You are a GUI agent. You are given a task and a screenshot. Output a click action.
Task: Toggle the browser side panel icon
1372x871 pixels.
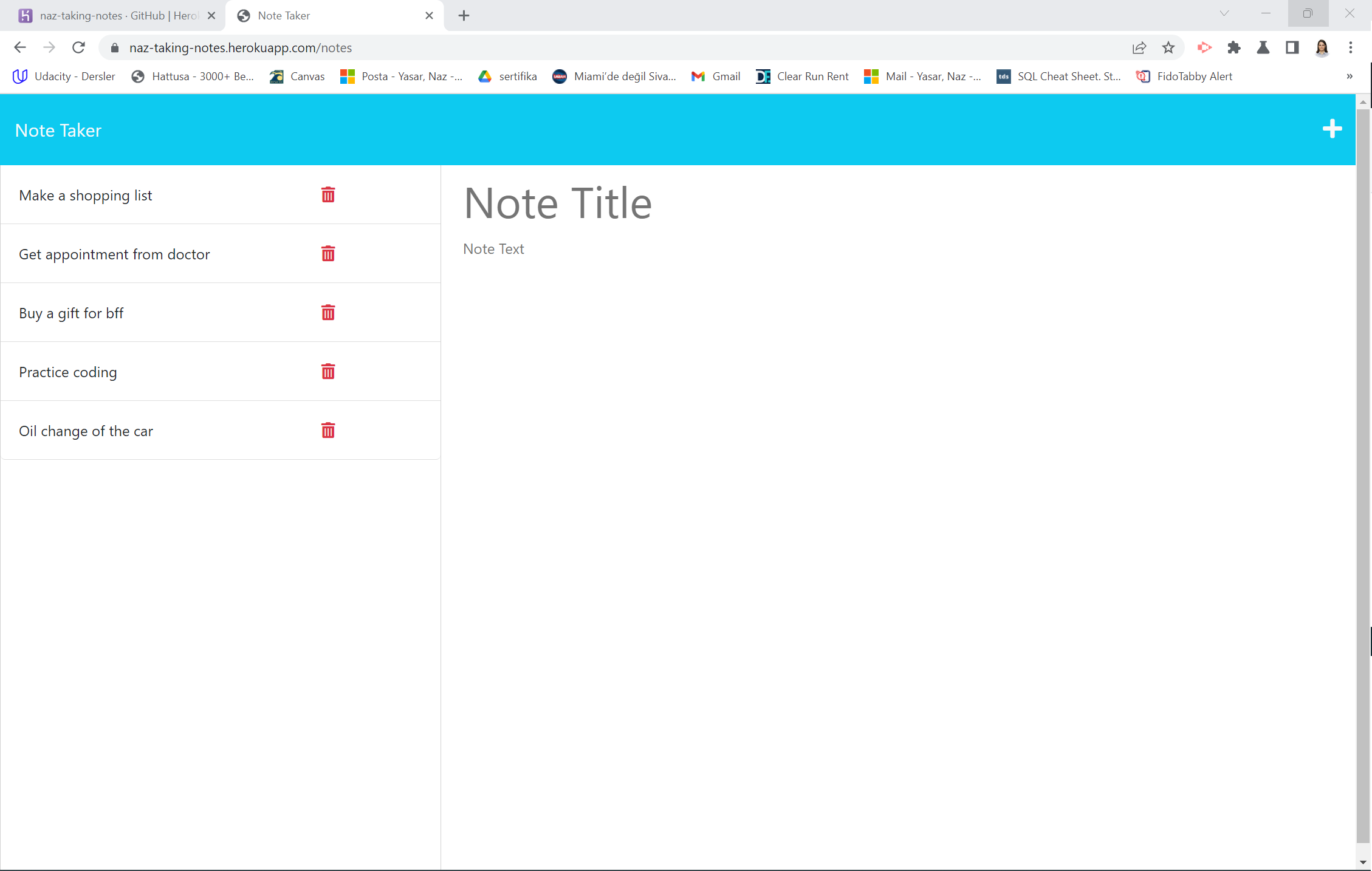point(1292,47)
